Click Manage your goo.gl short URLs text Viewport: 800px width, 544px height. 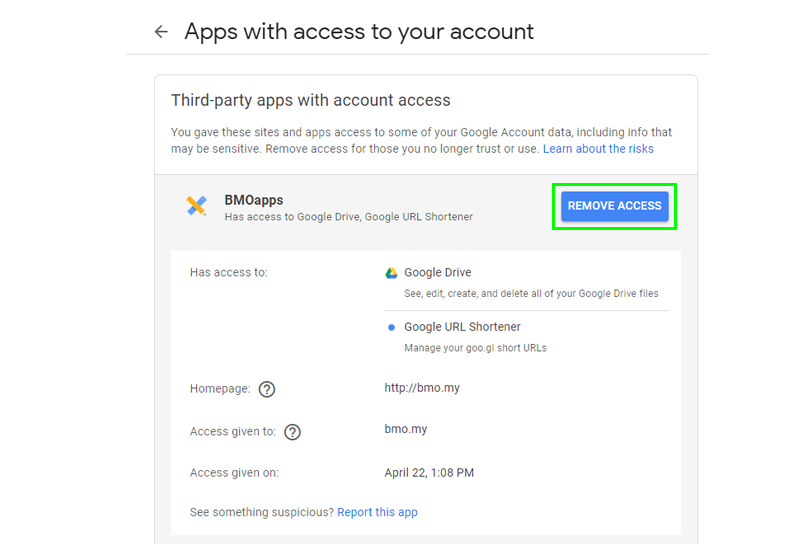tap(476, 348)
